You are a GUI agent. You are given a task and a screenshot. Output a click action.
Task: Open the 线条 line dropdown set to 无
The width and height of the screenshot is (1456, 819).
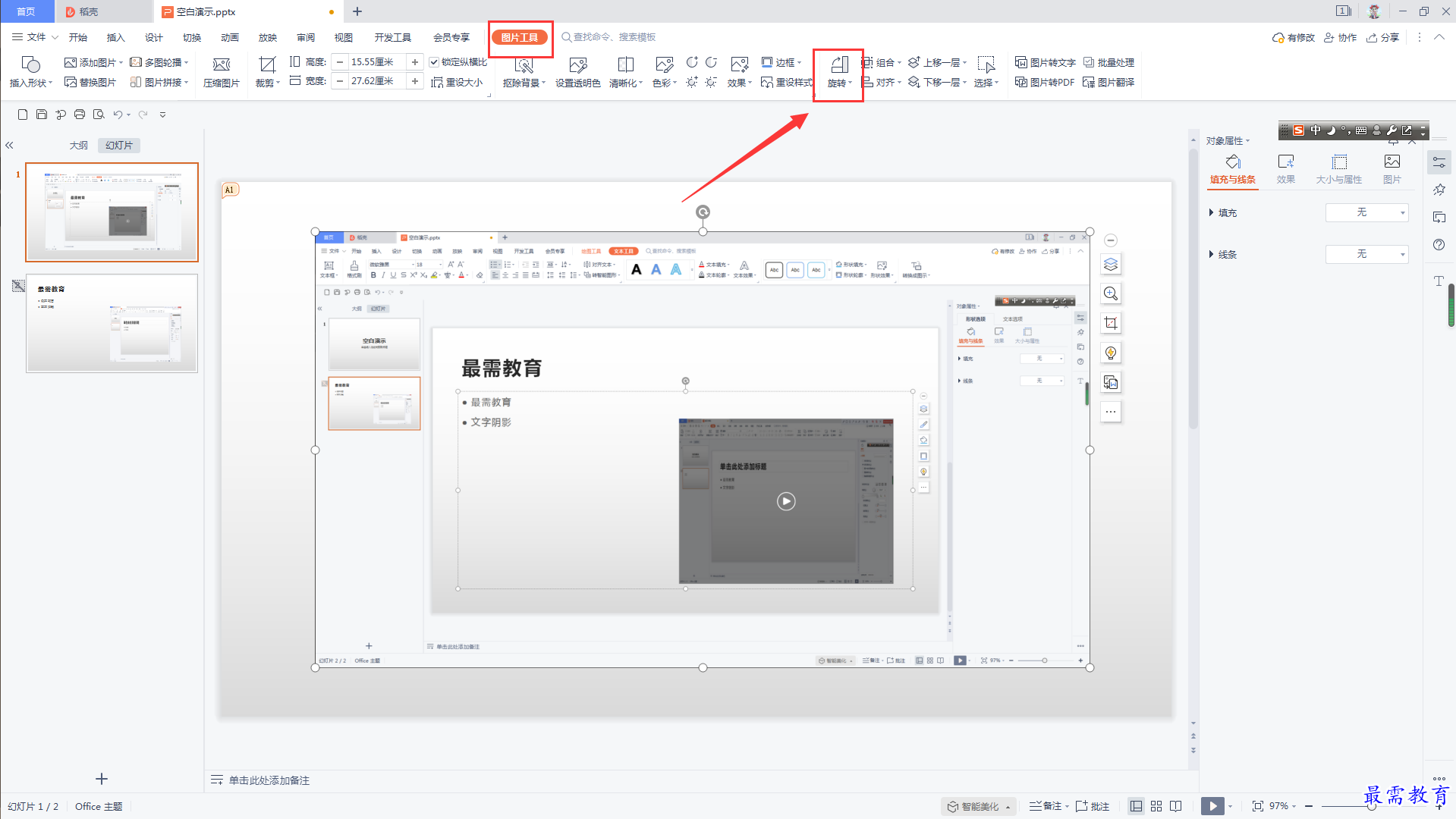[1367, 255]
